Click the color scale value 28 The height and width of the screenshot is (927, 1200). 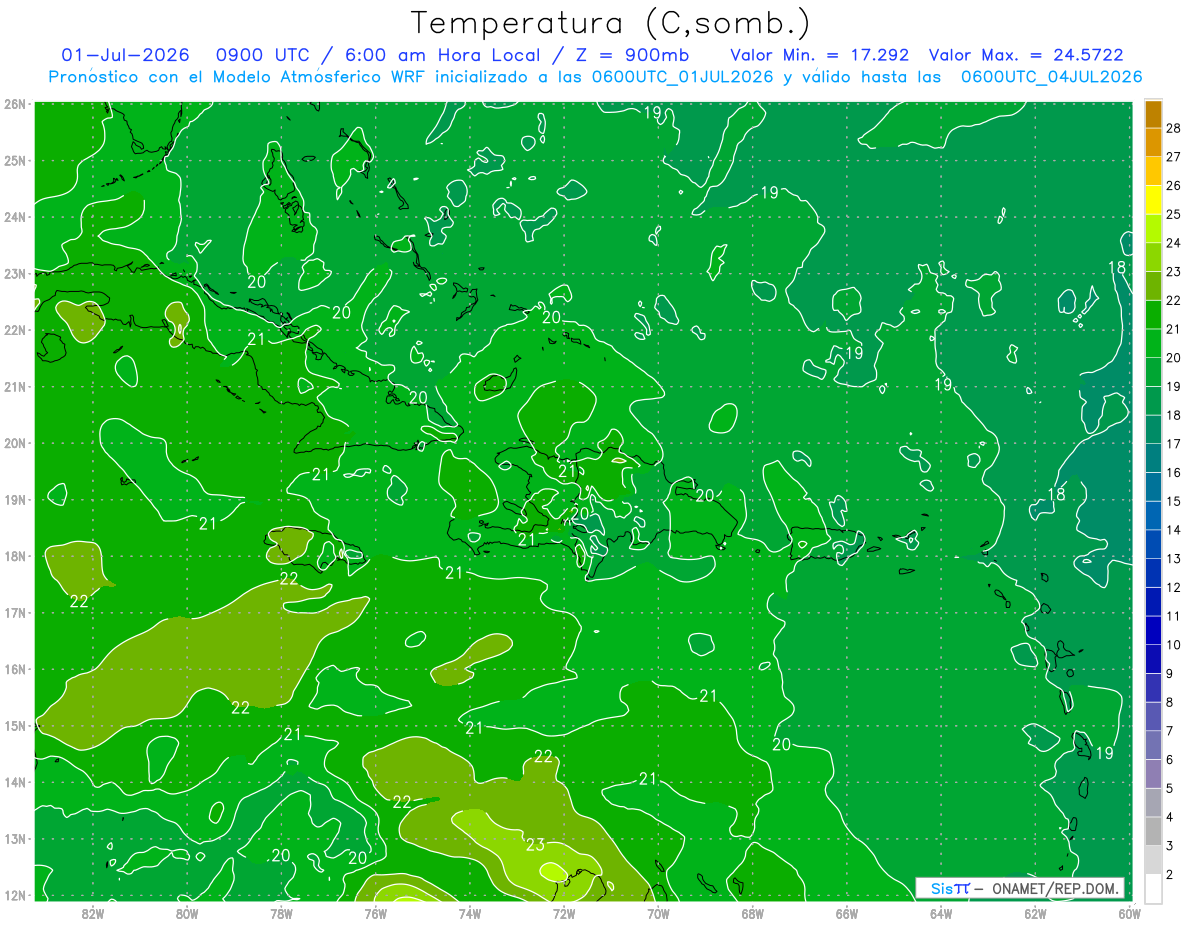1174,128
